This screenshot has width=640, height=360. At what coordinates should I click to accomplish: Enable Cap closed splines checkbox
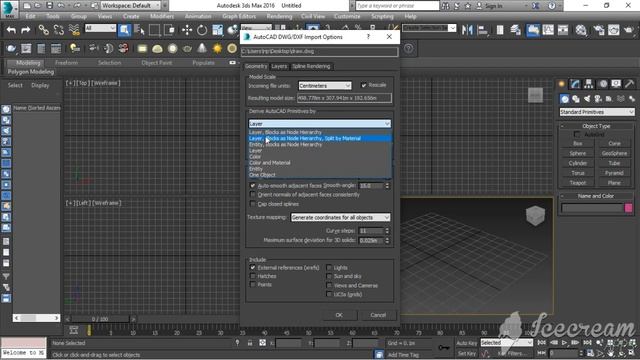(x=253, y=204)
